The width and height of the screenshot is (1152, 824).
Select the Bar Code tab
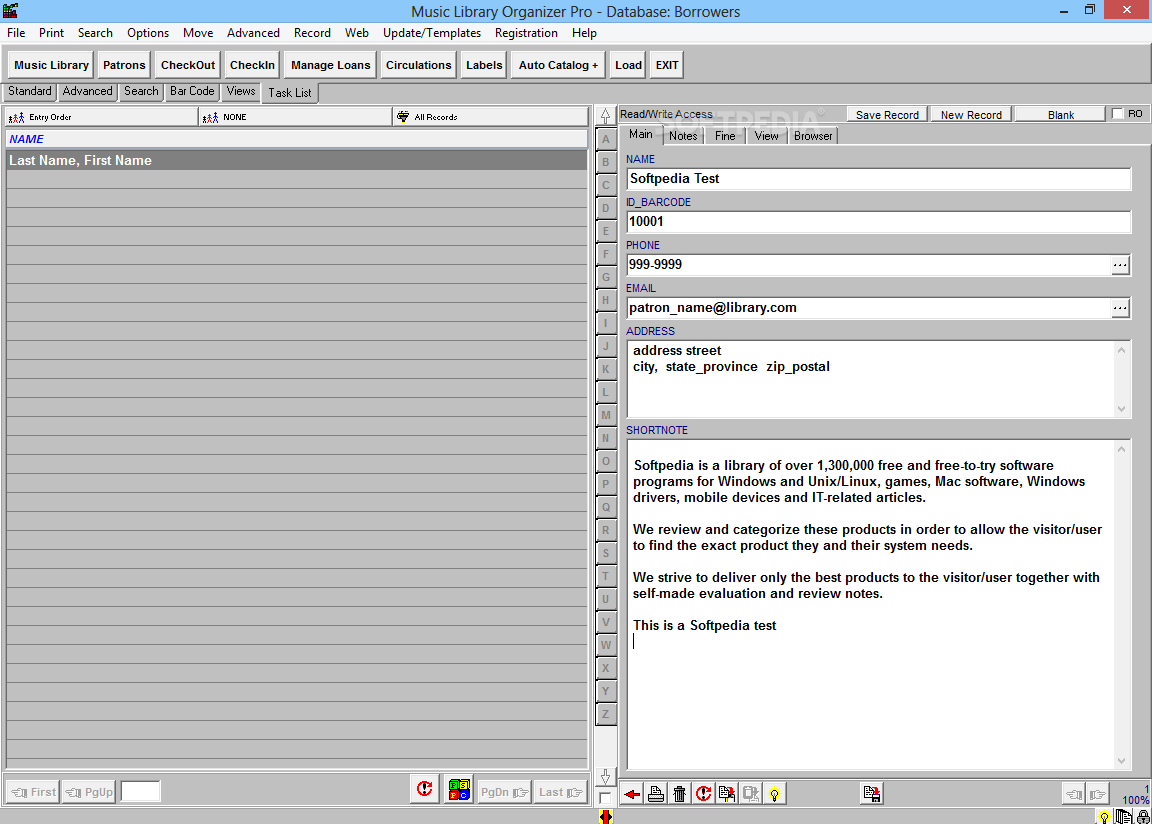192,91
